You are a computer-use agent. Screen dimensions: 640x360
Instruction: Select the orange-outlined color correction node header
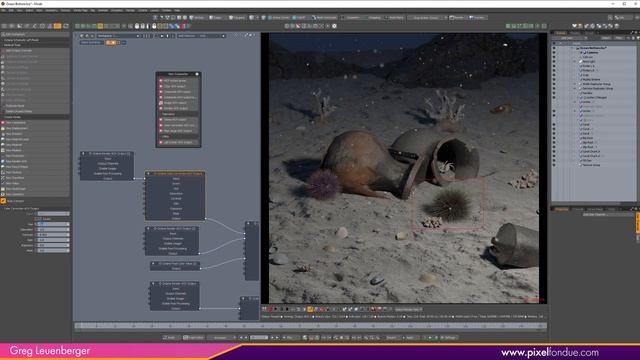coord(175,173)
